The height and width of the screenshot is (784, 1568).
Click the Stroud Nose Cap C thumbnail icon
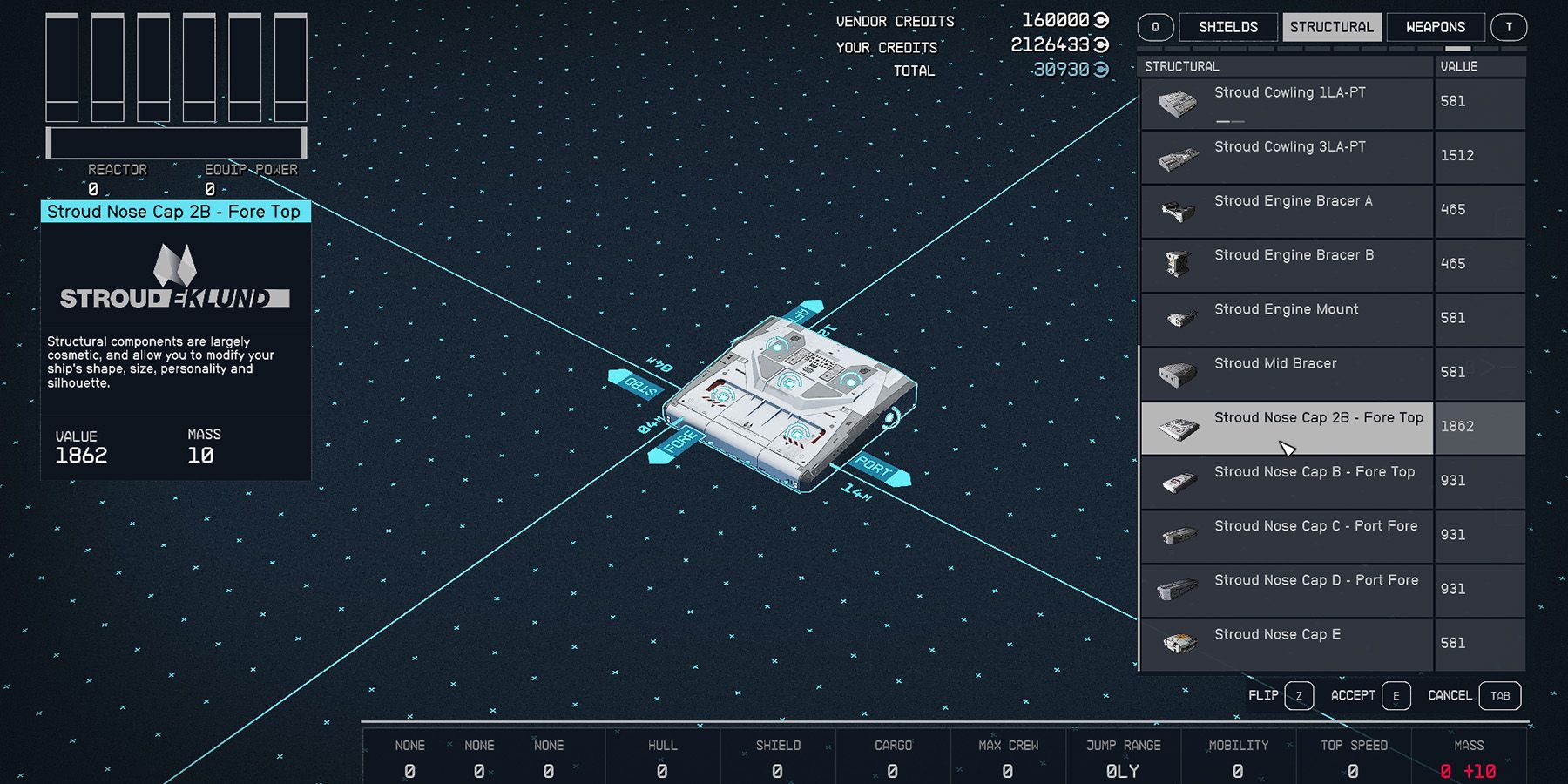(1177, 535)
